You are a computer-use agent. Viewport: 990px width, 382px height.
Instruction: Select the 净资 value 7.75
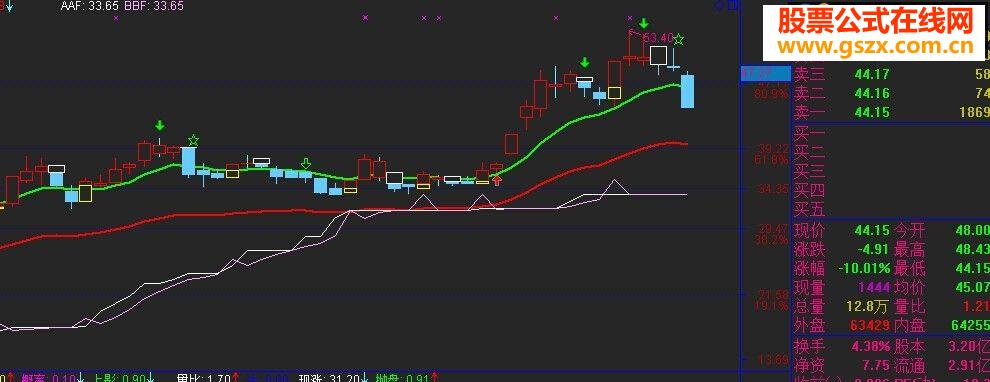point(876,365)
